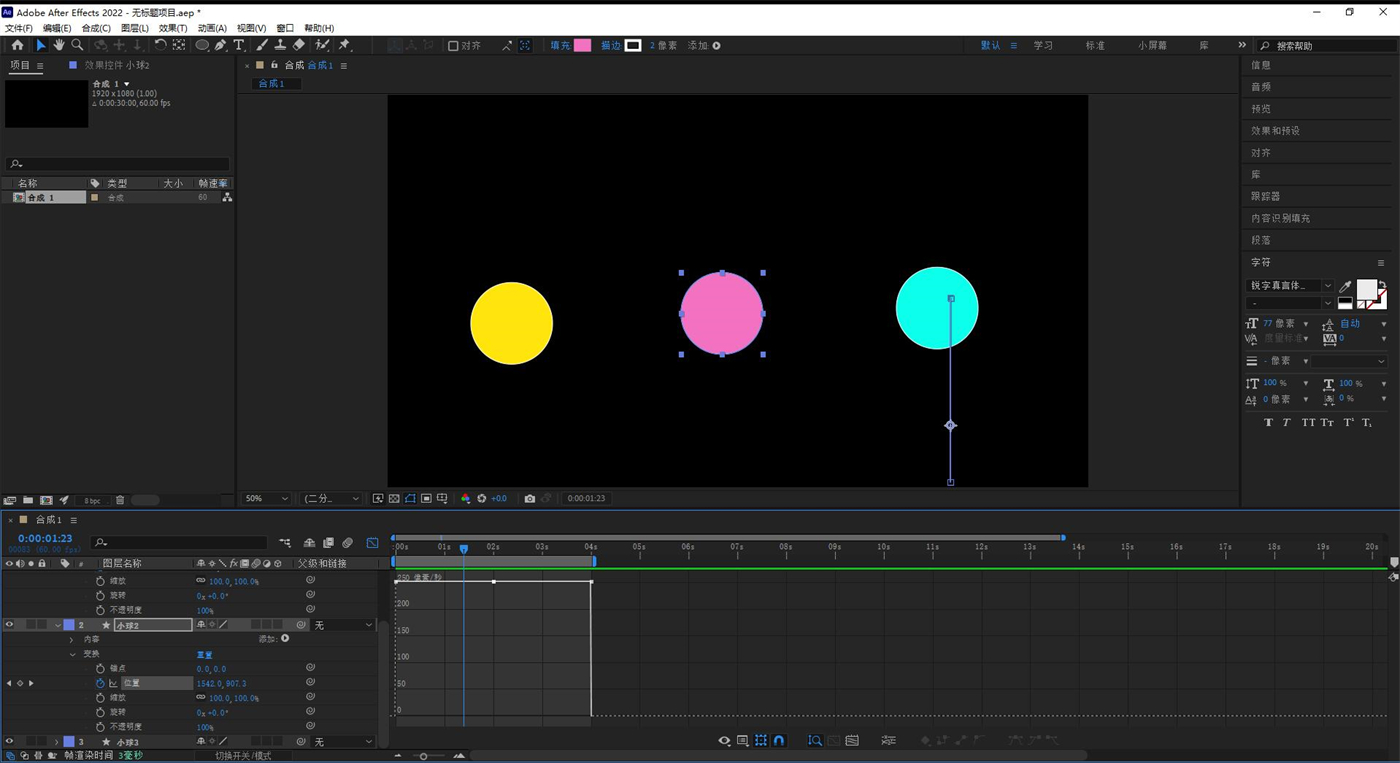Collapse the 变换 transform group

point(72,654)
